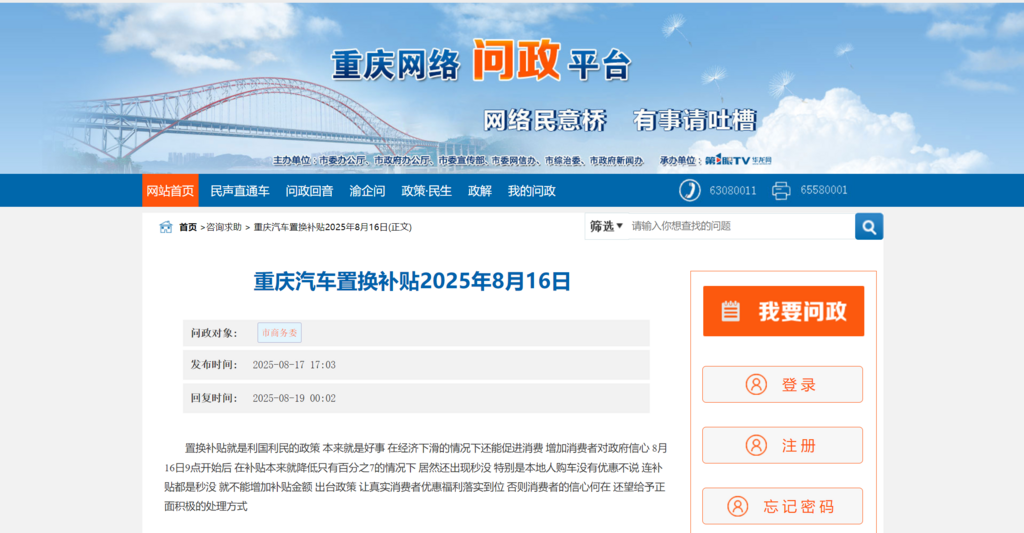The height and width of the screenshot is (533, 1024).
Task: Open the 筛选 filter dropdown
Action: 606,226
